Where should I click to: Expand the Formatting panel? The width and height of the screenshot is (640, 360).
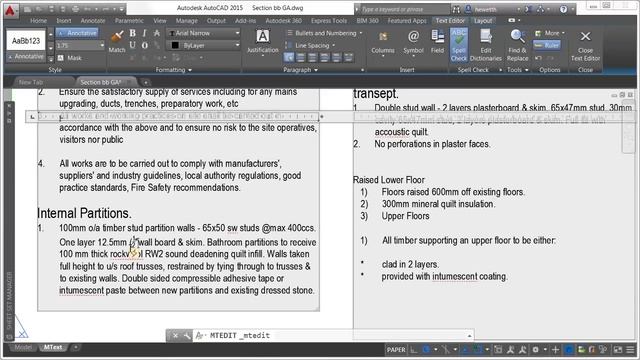(173, 70)
